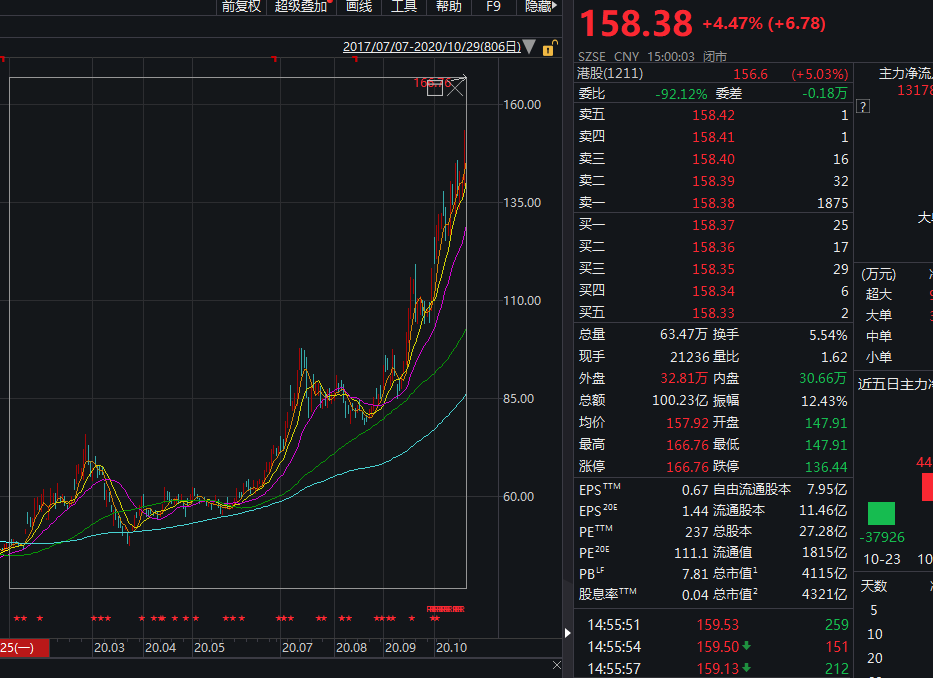
Task: Expand the 隐藏 hide panel arrow
Action: (540, 7)
